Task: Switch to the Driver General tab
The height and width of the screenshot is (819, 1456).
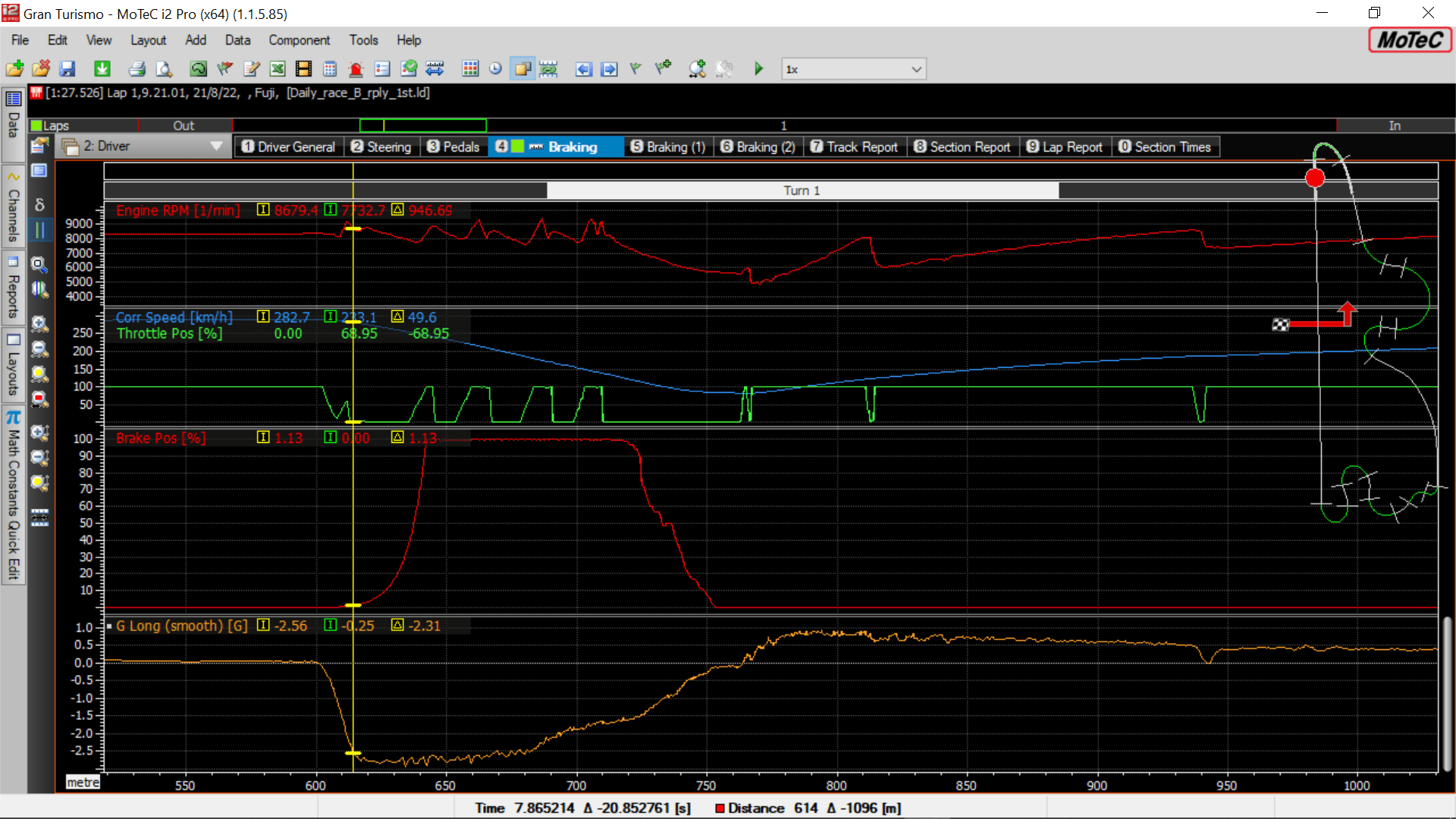Action: click(289, 147)
